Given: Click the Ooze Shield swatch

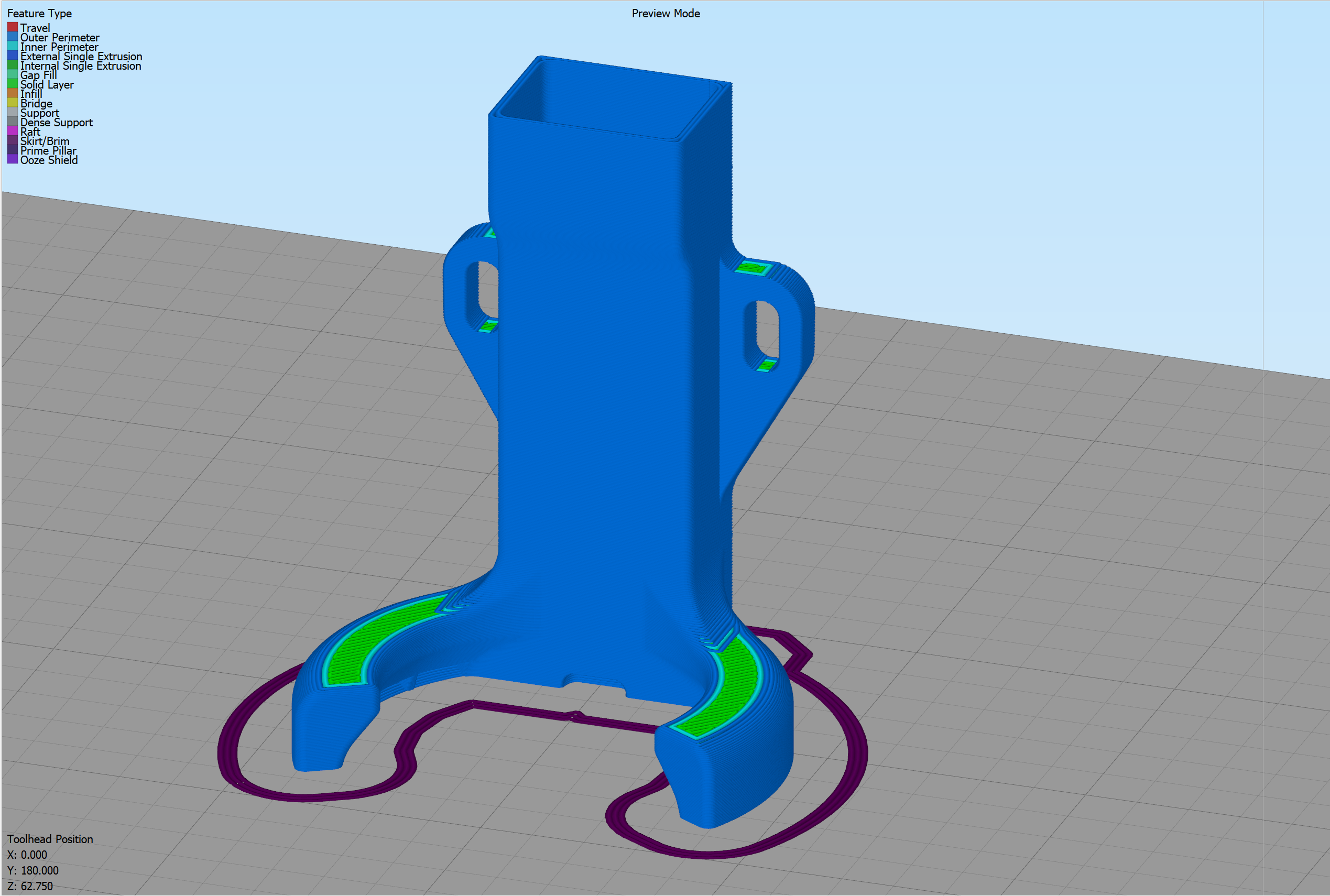Looking at the screenshot, I should (x=12, y=159).
